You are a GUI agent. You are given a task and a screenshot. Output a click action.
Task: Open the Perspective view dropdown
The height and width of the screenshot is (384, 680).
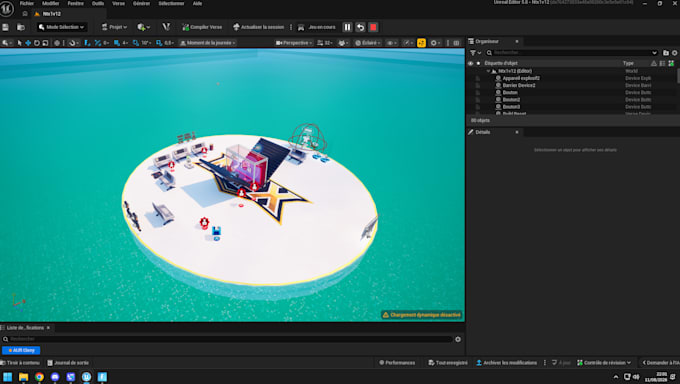click(294, 43)
